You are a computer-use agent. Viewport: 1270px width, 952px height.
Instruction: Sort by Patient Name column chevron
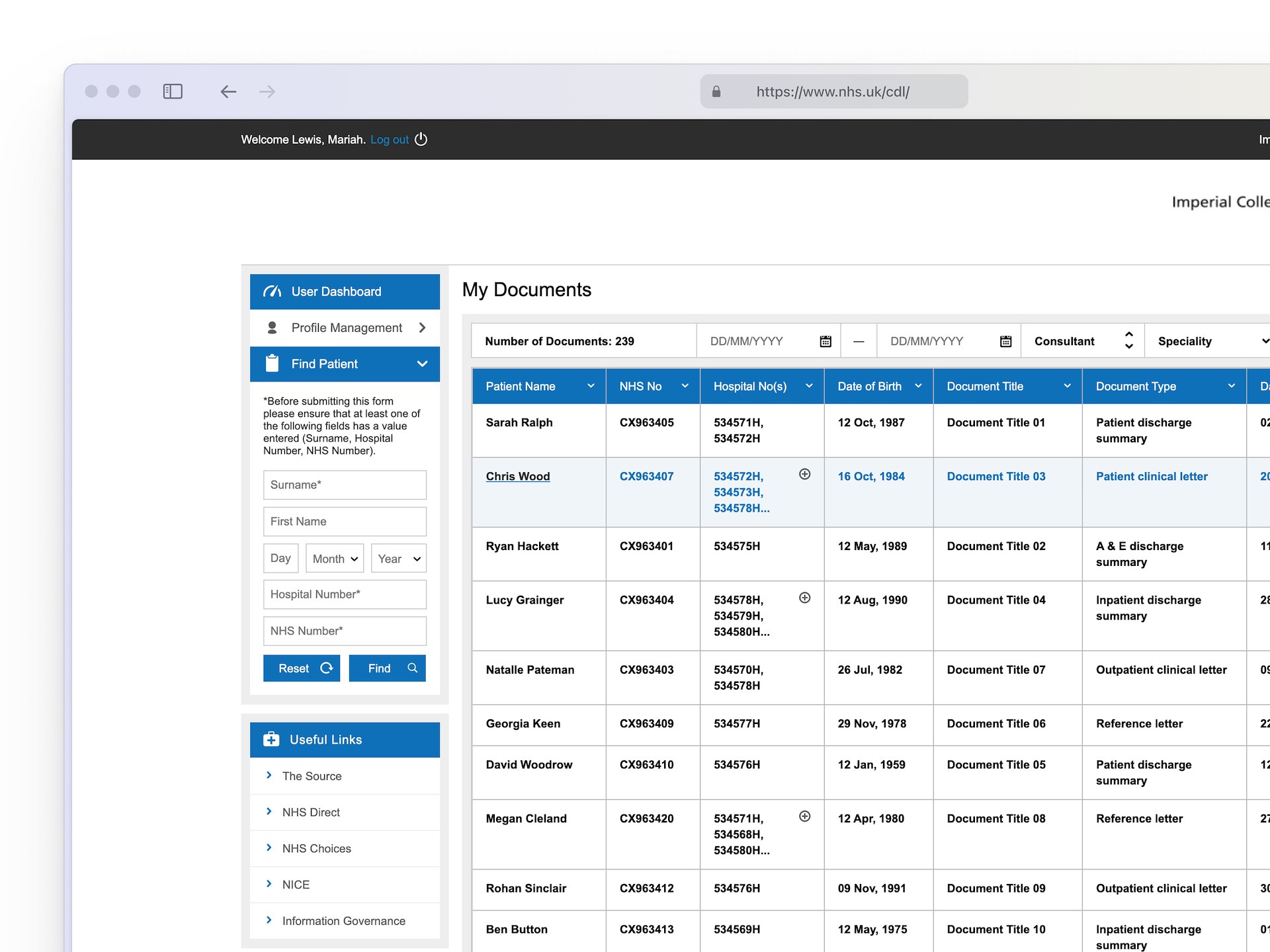tap(591, 386)
